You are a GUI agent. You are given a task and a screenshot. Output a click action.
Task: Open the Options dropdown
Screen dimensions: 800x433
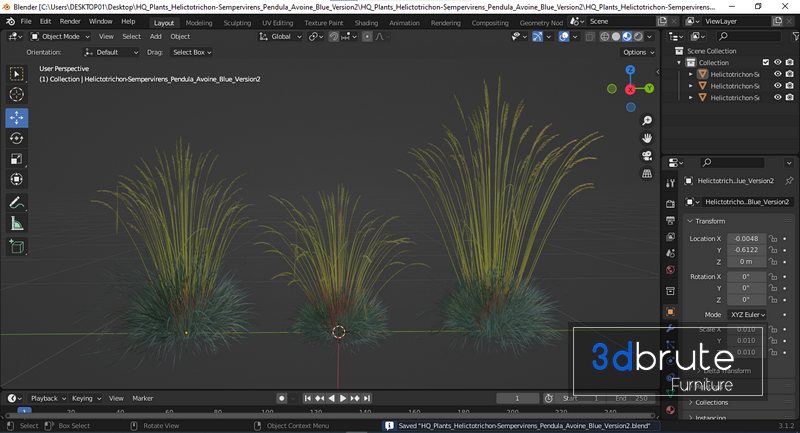(638, 52)
